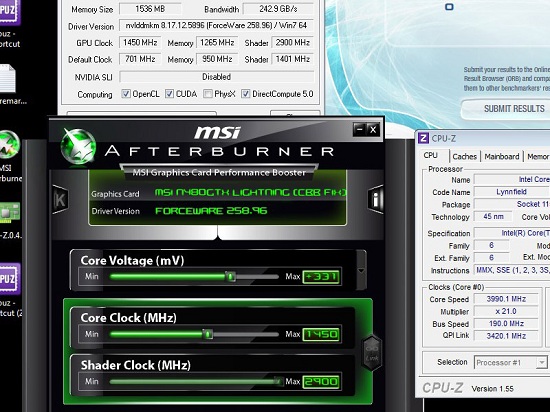Click the Shader Clock 2900 value field
550x412 pixels.
(x=322, y=382)
